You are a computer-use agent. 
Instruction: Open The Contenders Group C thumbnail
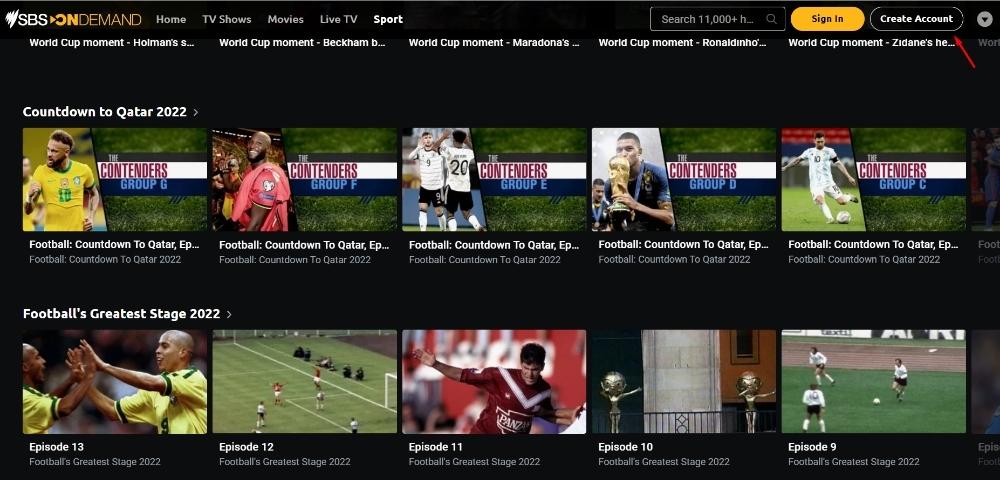(x=874, y=179)
